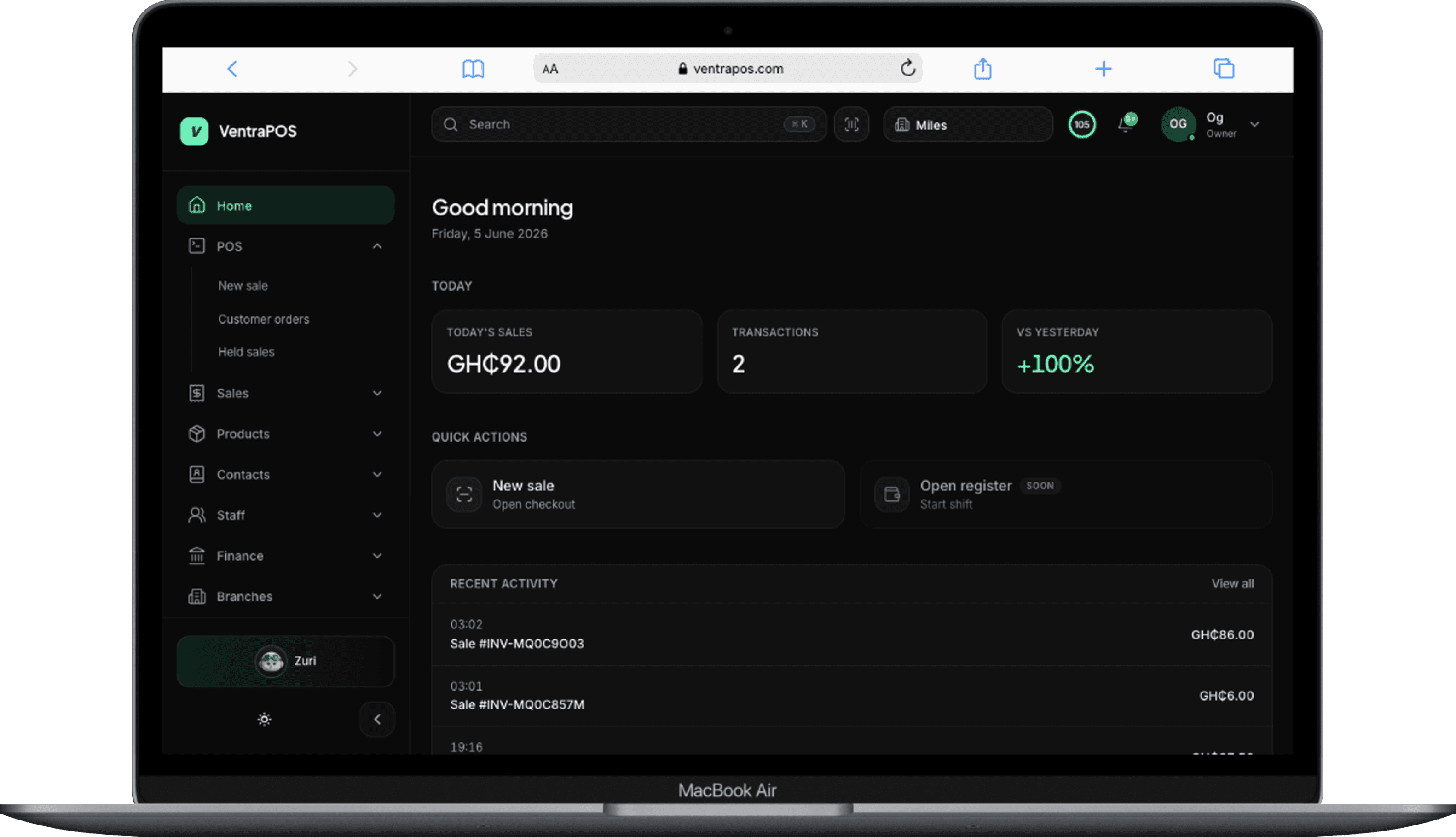1456x837 pixels.
Task: Open the Zuri assistant button
Action: 286,661
